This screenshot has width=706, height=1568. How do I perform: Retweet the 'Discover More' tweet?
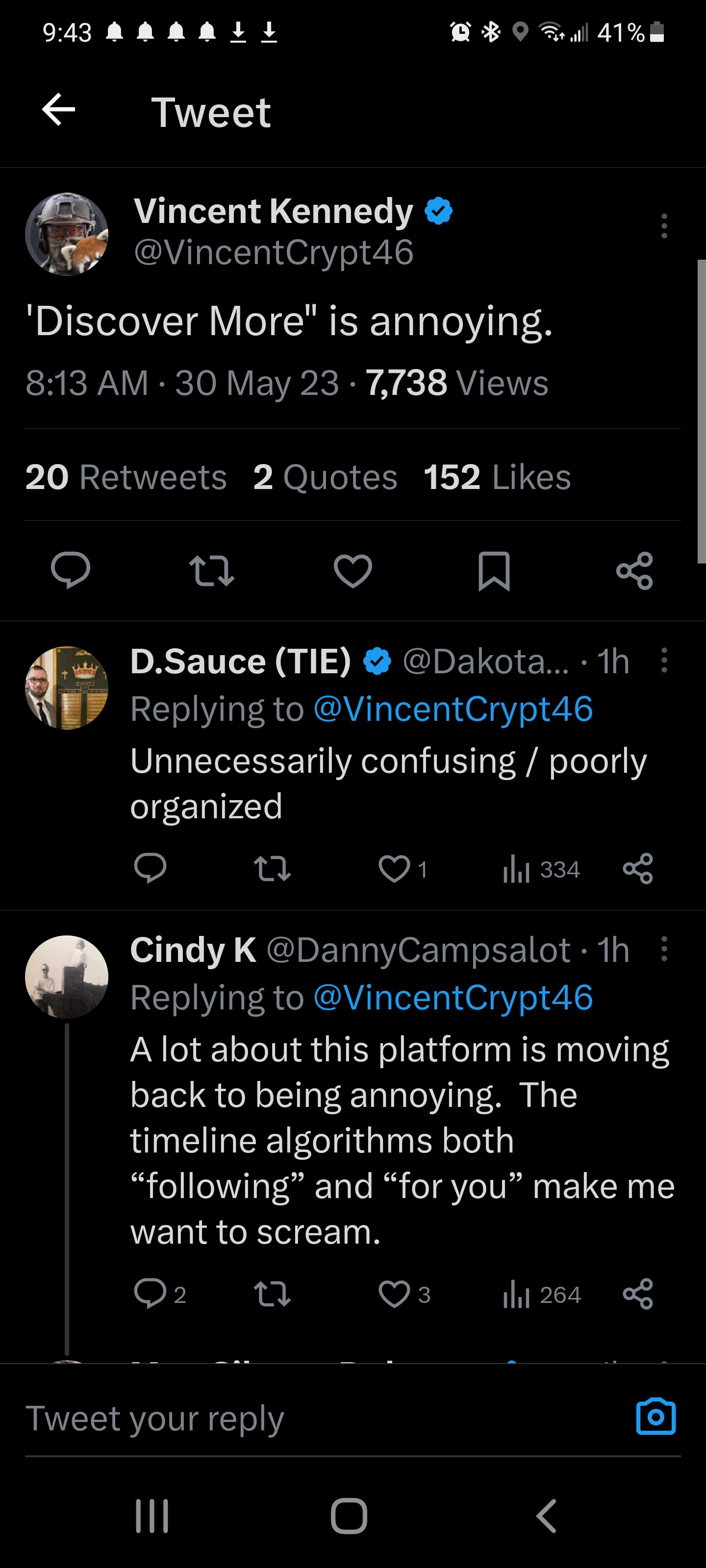(211, 570)
